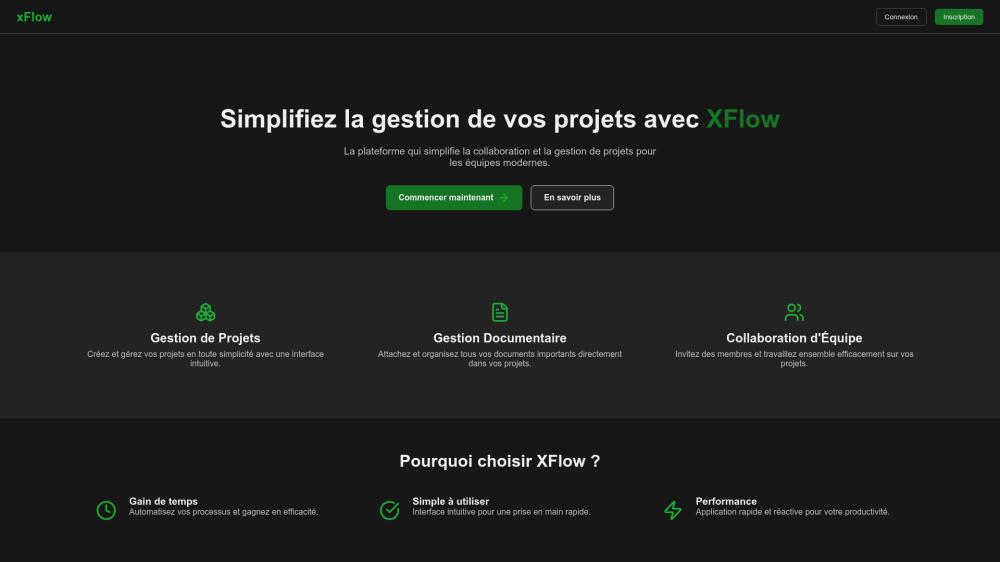The image size is (1000, 562).
Task: Select the Gestion Documentaire heading
Action: tap(500, 338)
